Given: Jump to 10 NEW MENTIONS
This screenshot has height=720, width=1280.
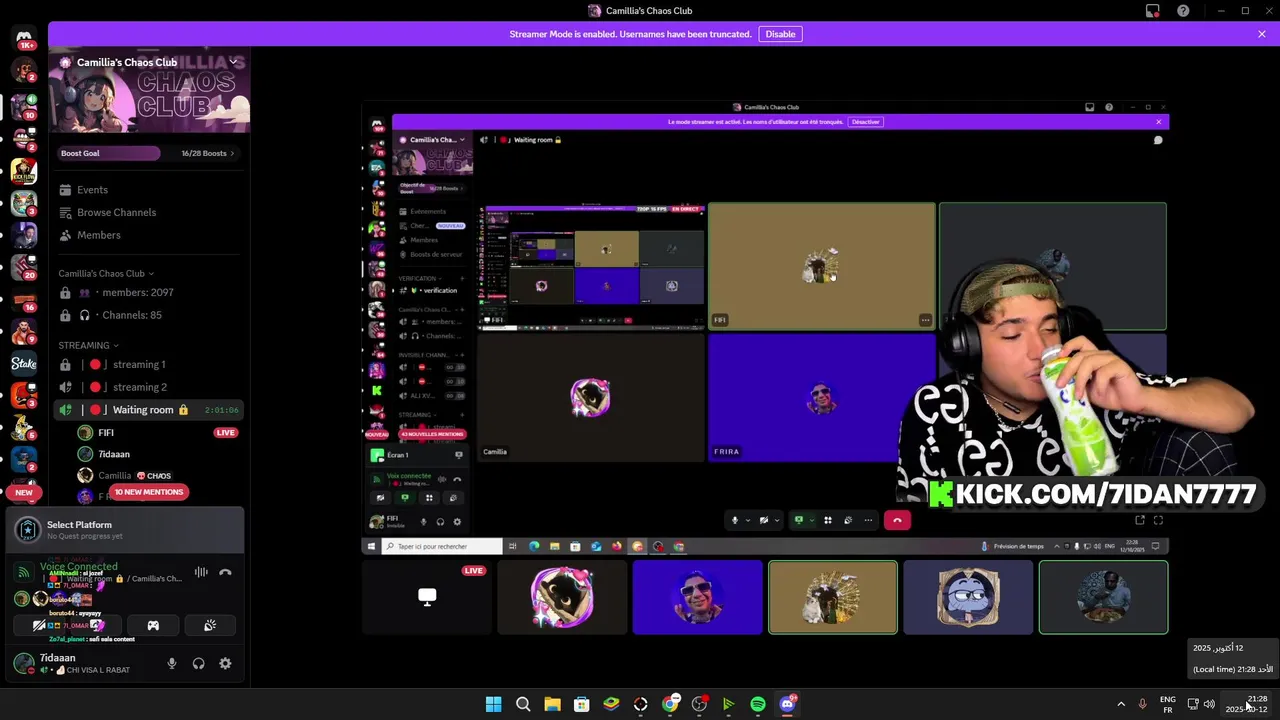Looking at the screenshot, I should point(149,492).
